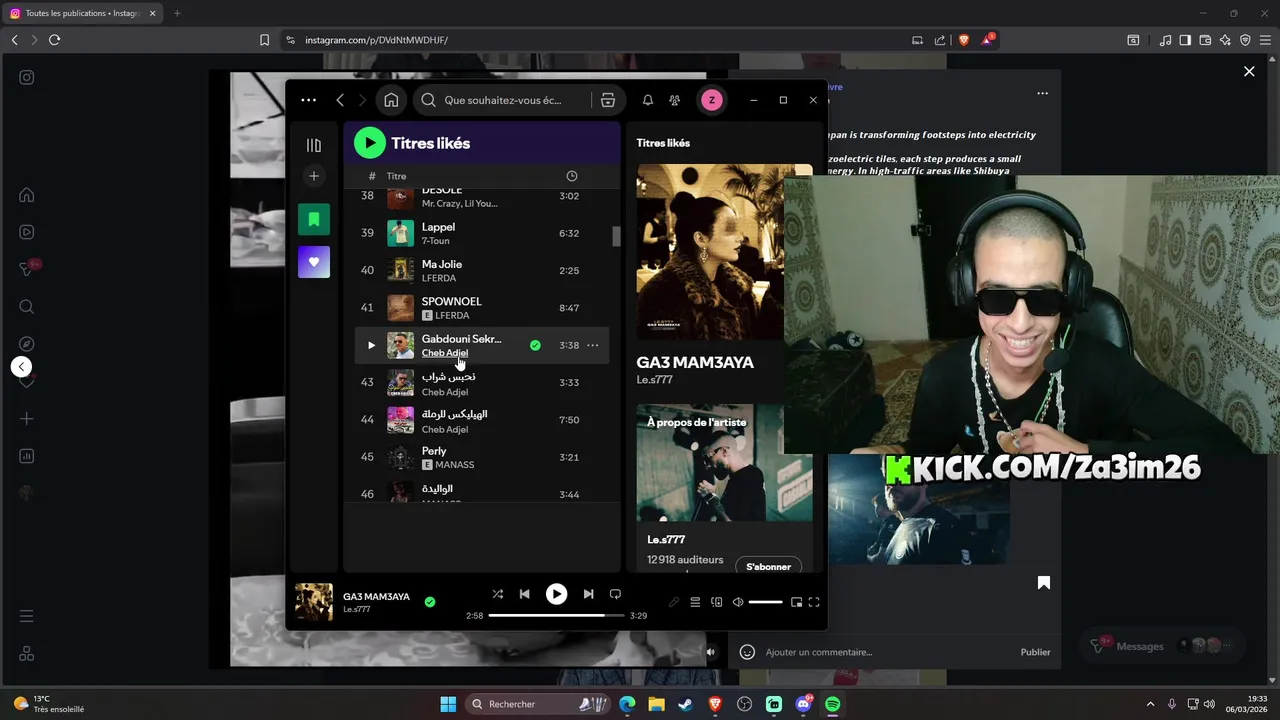Toggle liked checkmark for GA3 MAM3AYA in player bar

[430, 602]
